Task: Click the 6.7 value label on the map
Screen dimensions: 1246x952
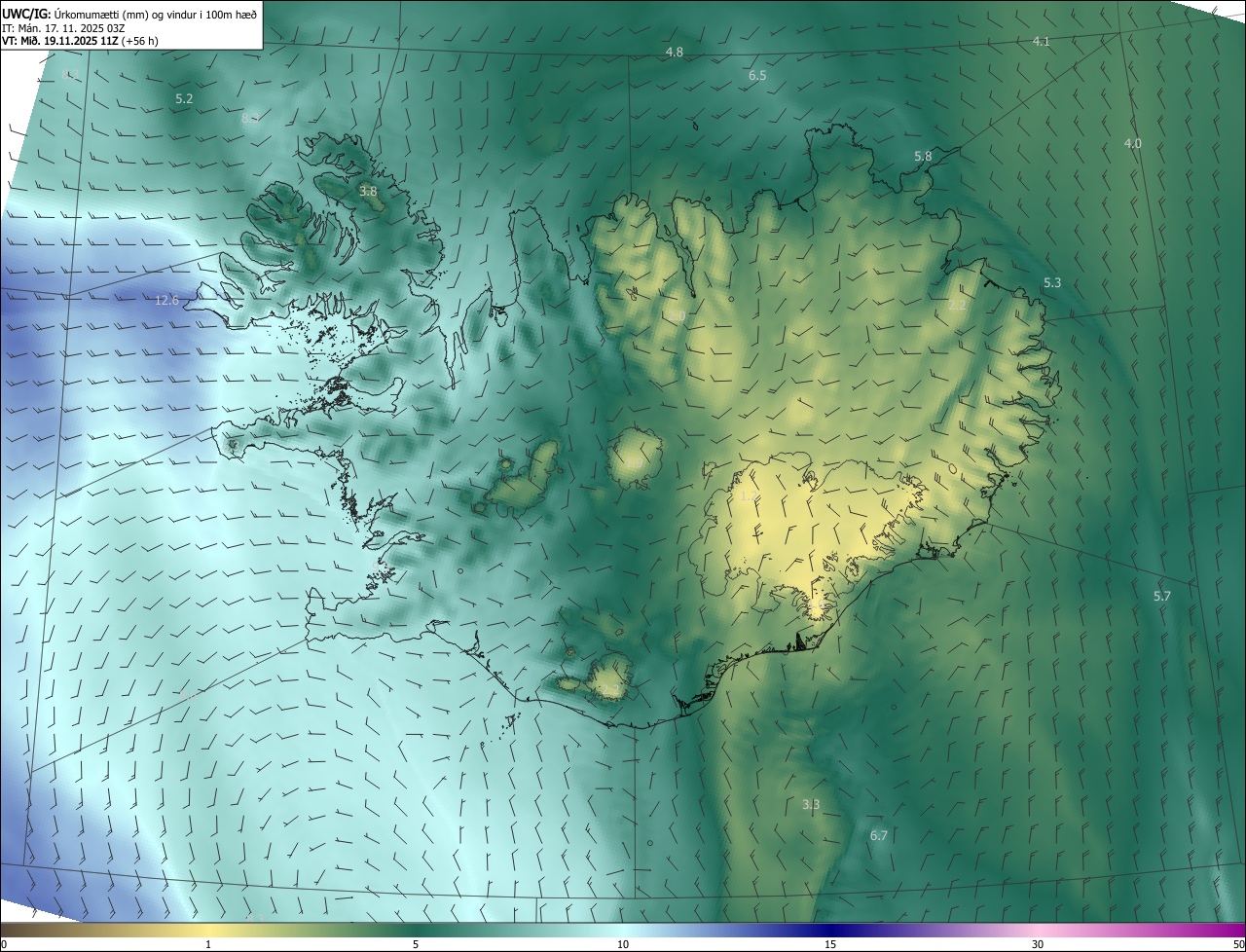Action: (879, 835)
